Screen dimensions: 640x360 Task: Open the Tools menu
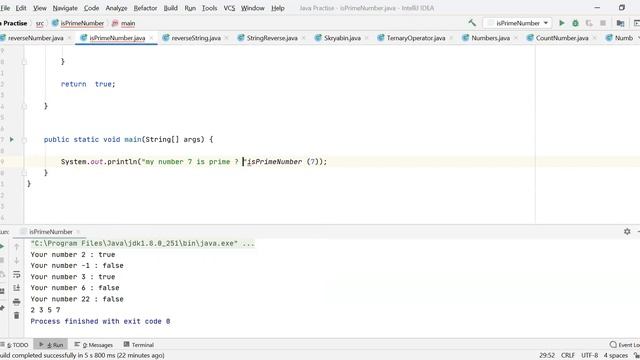click(x=209, y=8)
